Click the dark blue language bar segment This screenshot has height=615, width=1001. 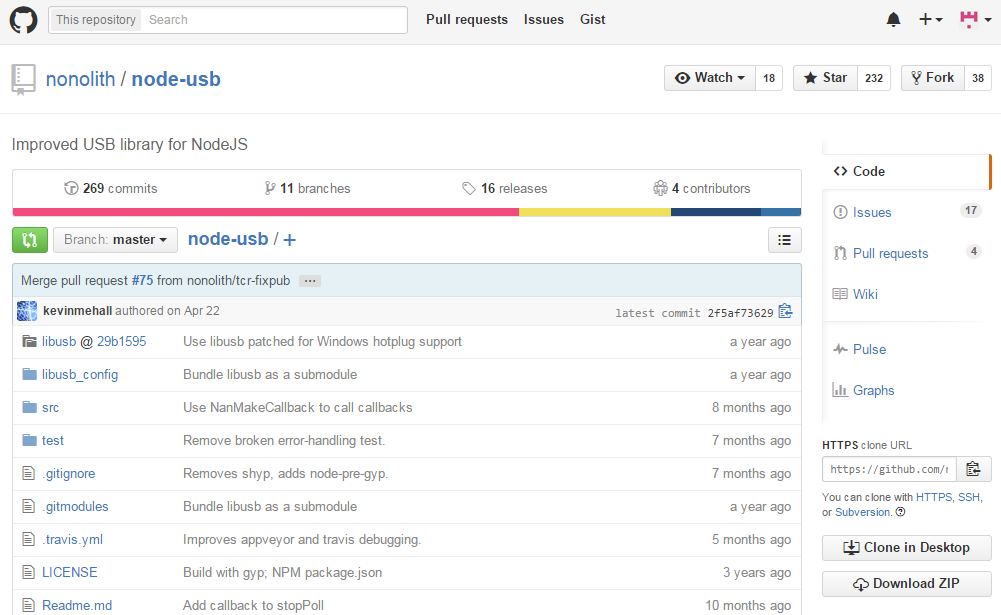click(716, 212)
